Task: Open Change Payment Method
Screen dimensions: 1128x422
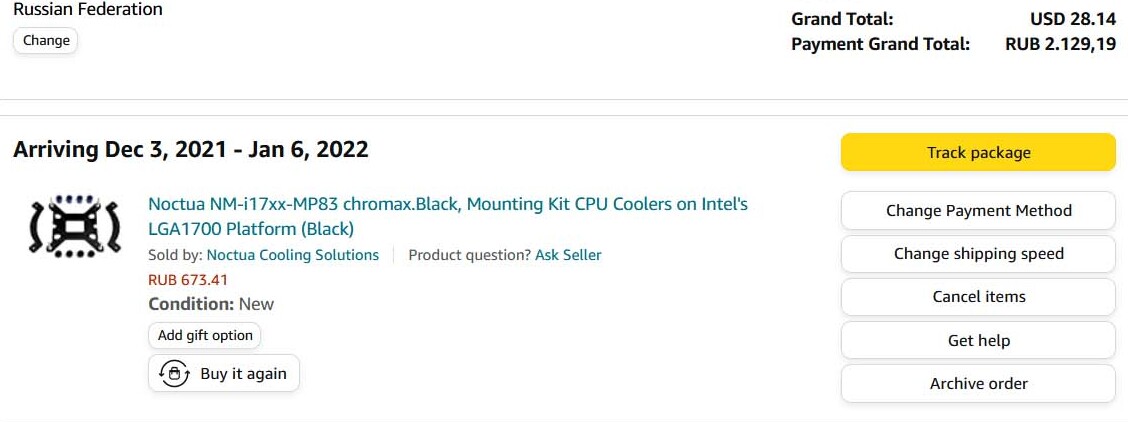Action: point(978,210)
